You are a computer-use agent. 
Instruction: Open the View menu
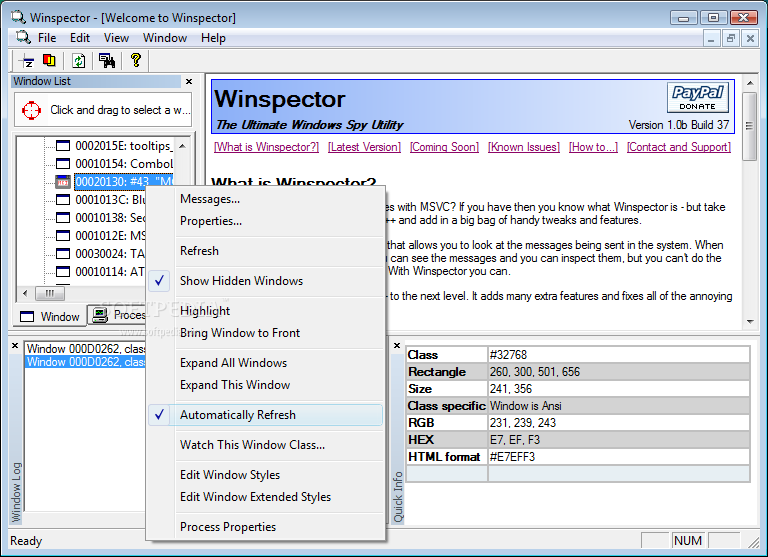116,38
